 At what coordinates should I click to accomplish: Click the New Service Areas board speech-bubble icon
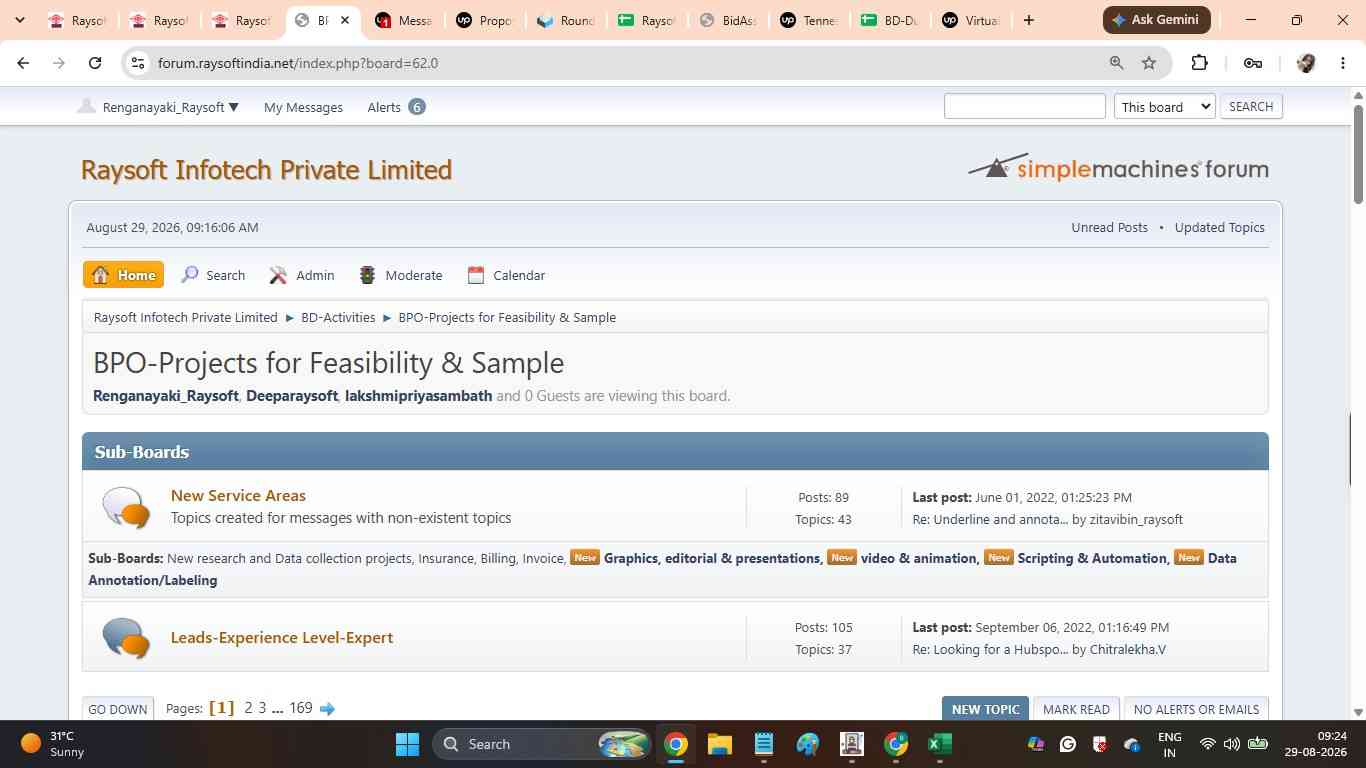pos(126,507)
